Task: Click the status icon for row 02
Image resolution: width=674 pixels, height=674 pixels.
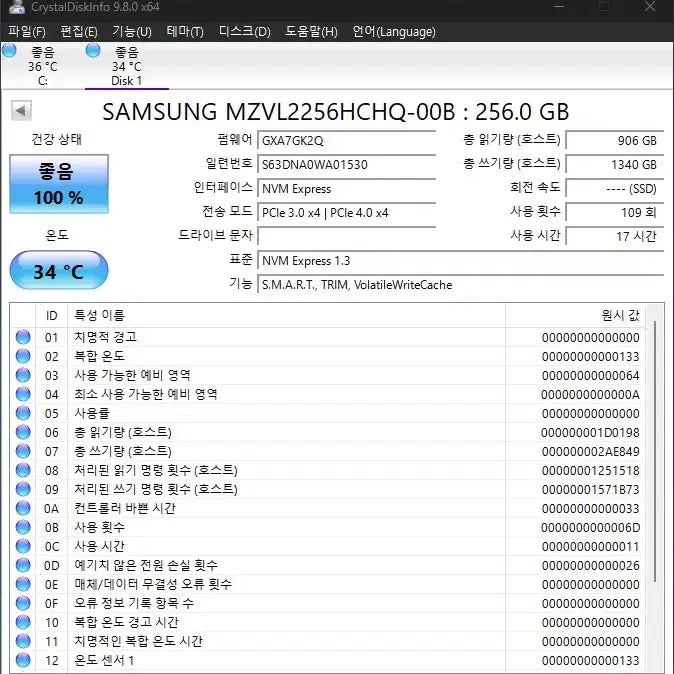Action: pos(23,356)
